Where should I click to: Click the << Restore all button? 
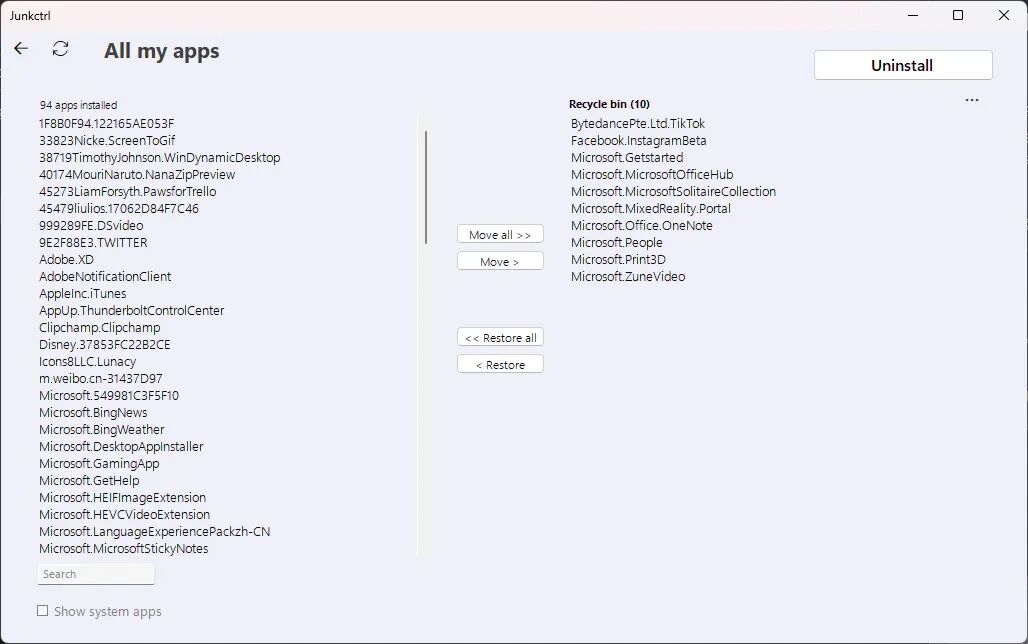(x=500, y=337)
